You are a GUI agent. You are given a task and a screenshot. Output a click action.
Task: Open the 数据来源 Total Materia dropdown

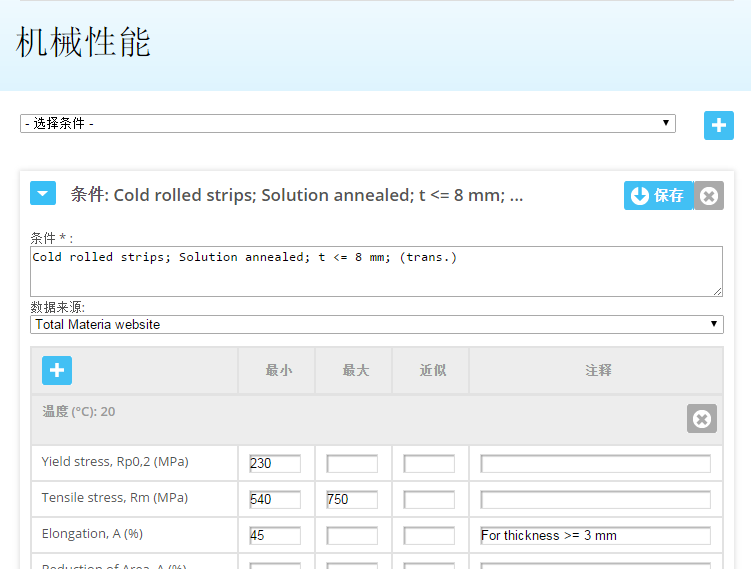pos(376,324)
